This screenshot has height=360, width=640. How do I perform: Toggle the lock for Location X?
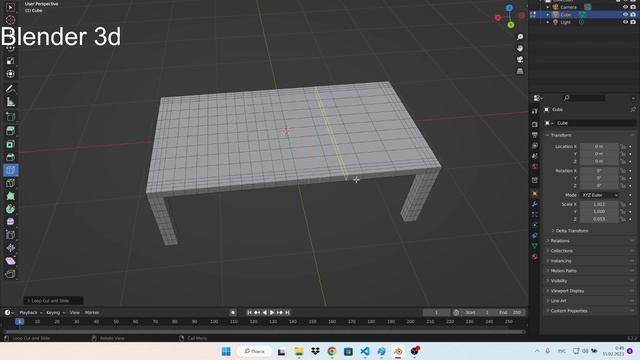[x=623, y=147]
